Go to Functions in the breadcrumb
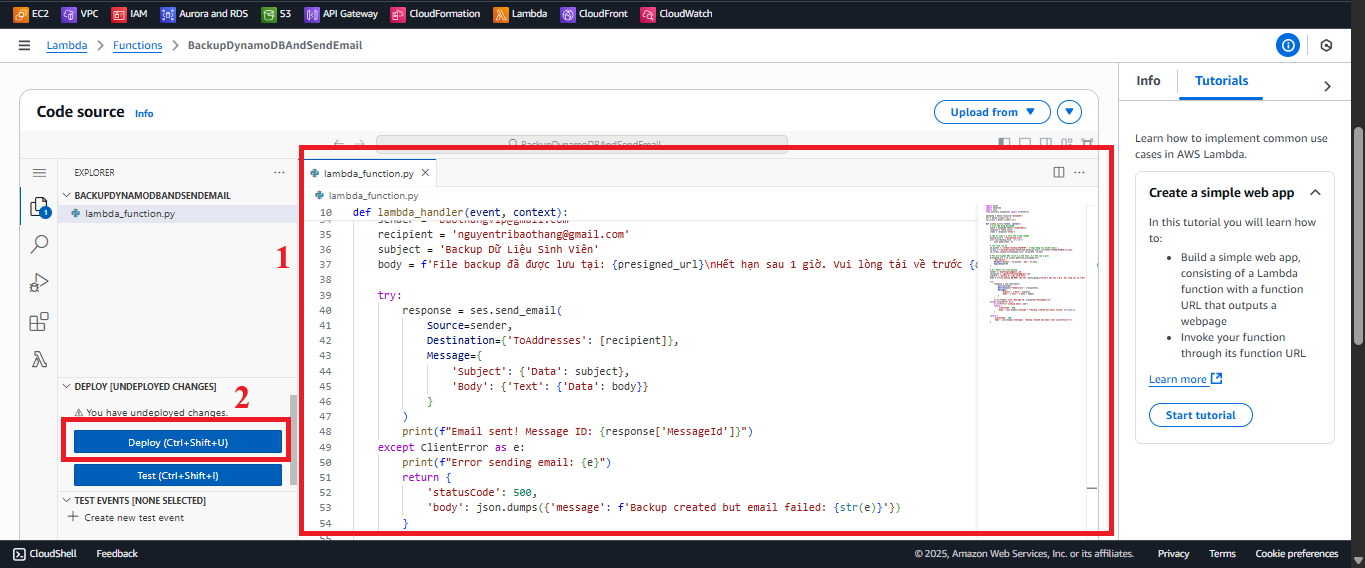 click(x=137, y=45)
